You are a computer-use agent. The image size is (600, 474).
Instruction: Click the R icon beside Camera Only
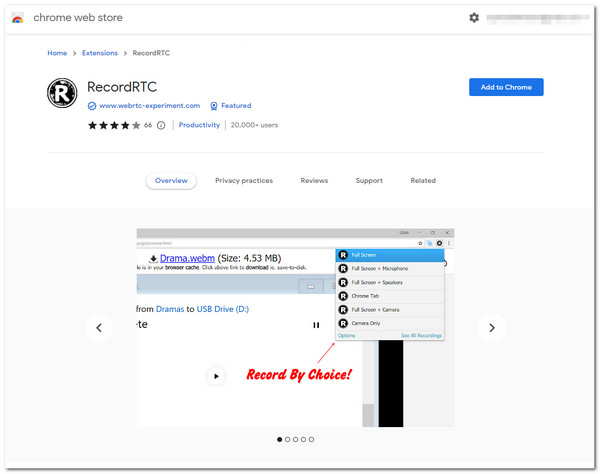tap(343, 324)
